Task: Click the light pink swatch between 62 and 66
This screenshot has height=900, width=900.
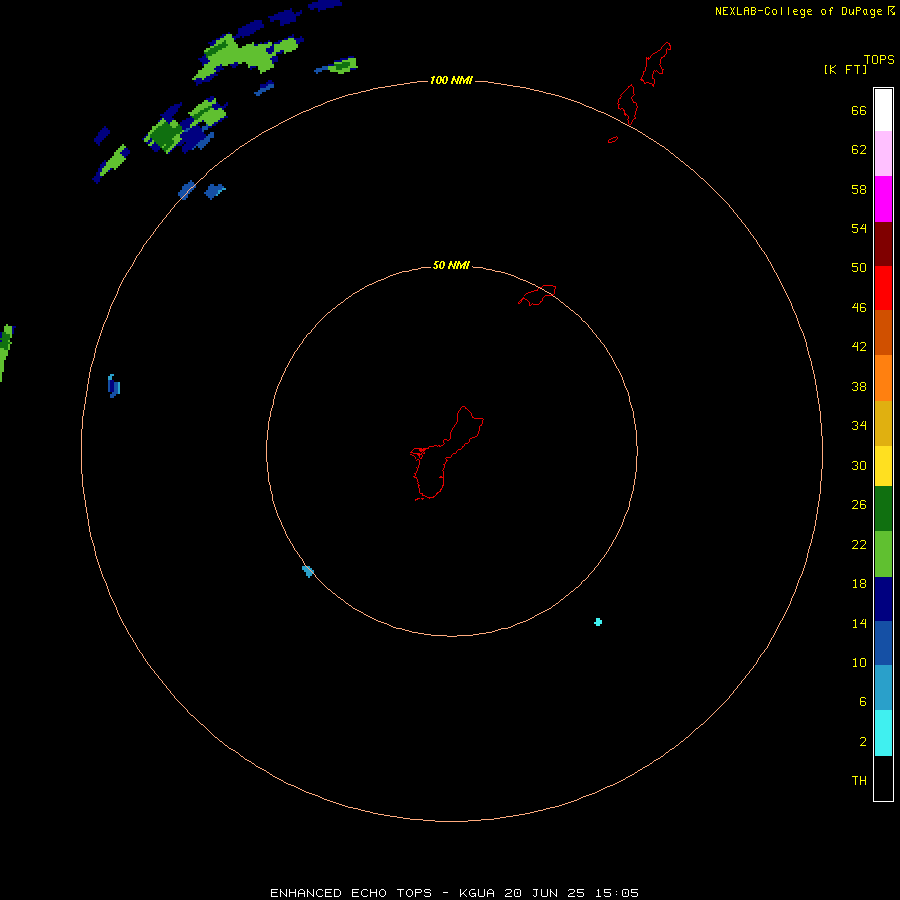Action: point(883,154)
